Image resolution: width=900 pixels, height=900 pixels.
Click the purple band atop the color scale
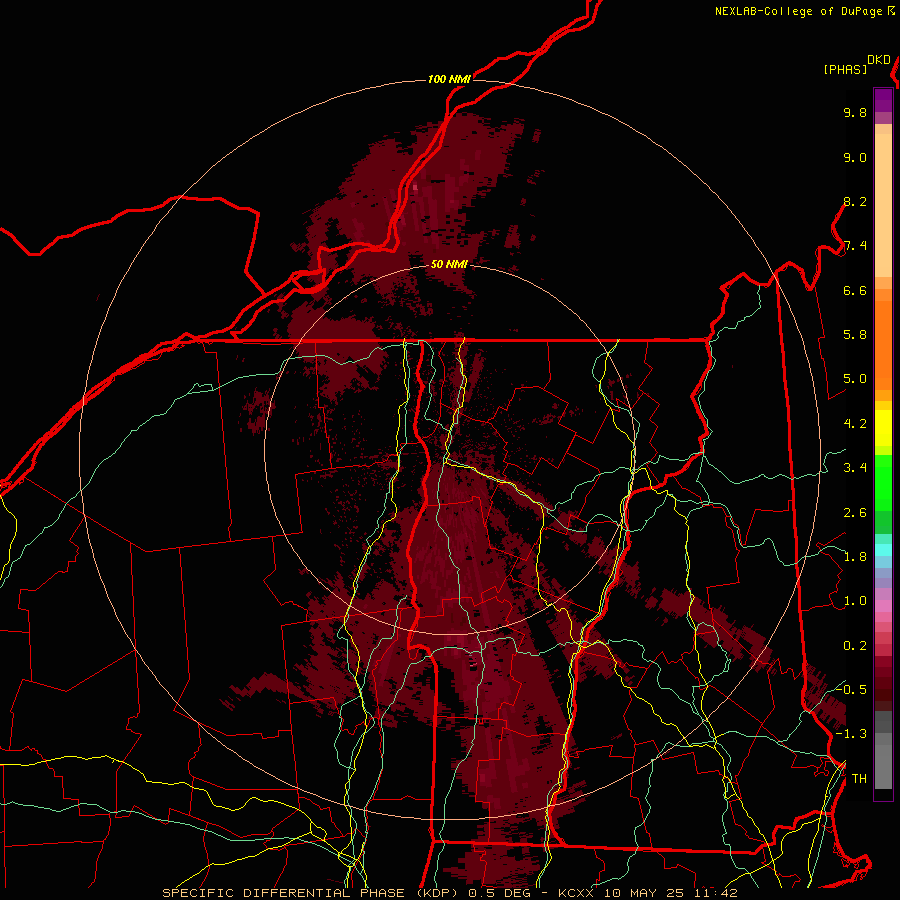click(x=883, y=100)
